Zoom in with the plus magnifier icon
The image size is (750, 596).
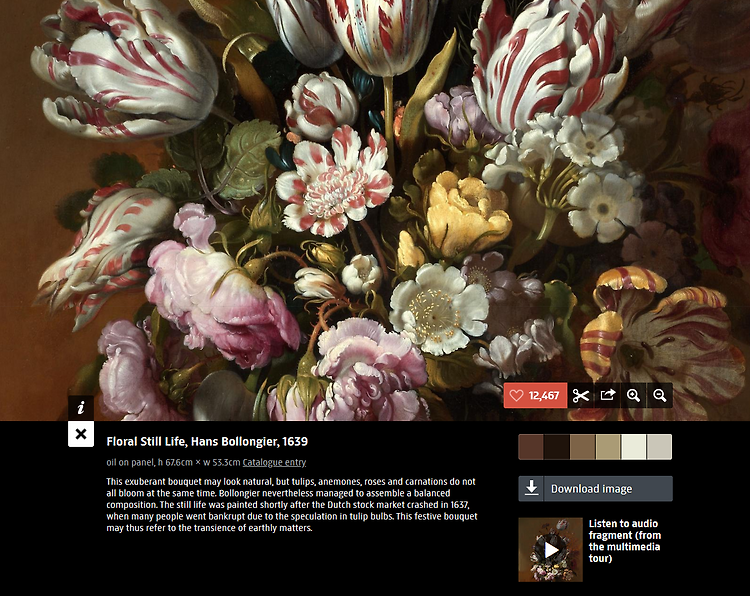(634, 396)
